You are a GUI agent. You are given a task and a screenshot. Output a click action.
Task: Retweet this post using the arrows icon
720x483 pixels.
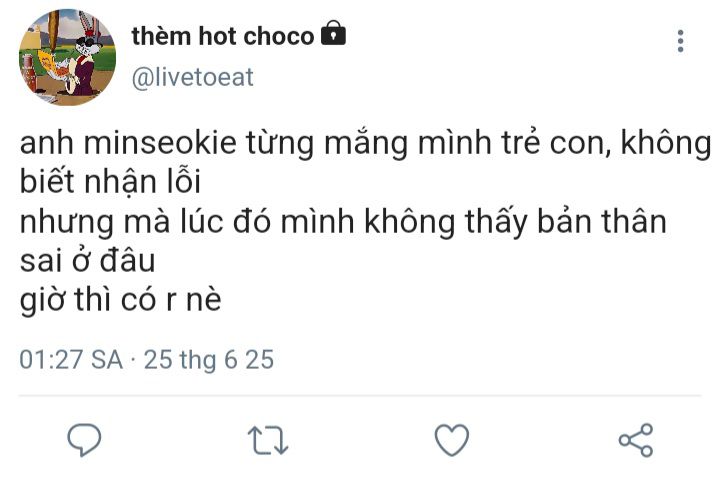click(x=268, y=440)
